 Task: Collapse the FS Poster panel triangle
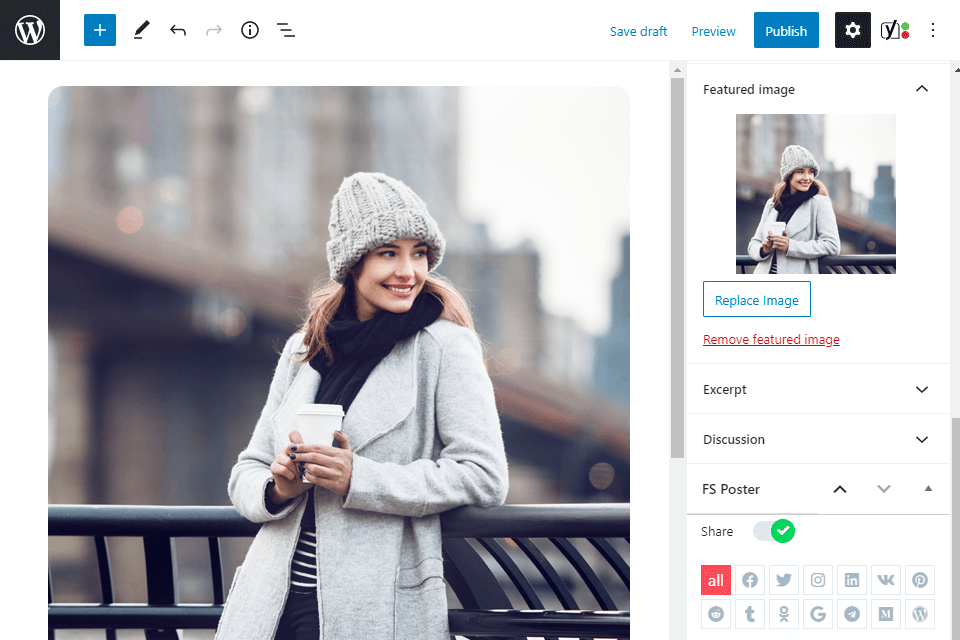(928, 489)
